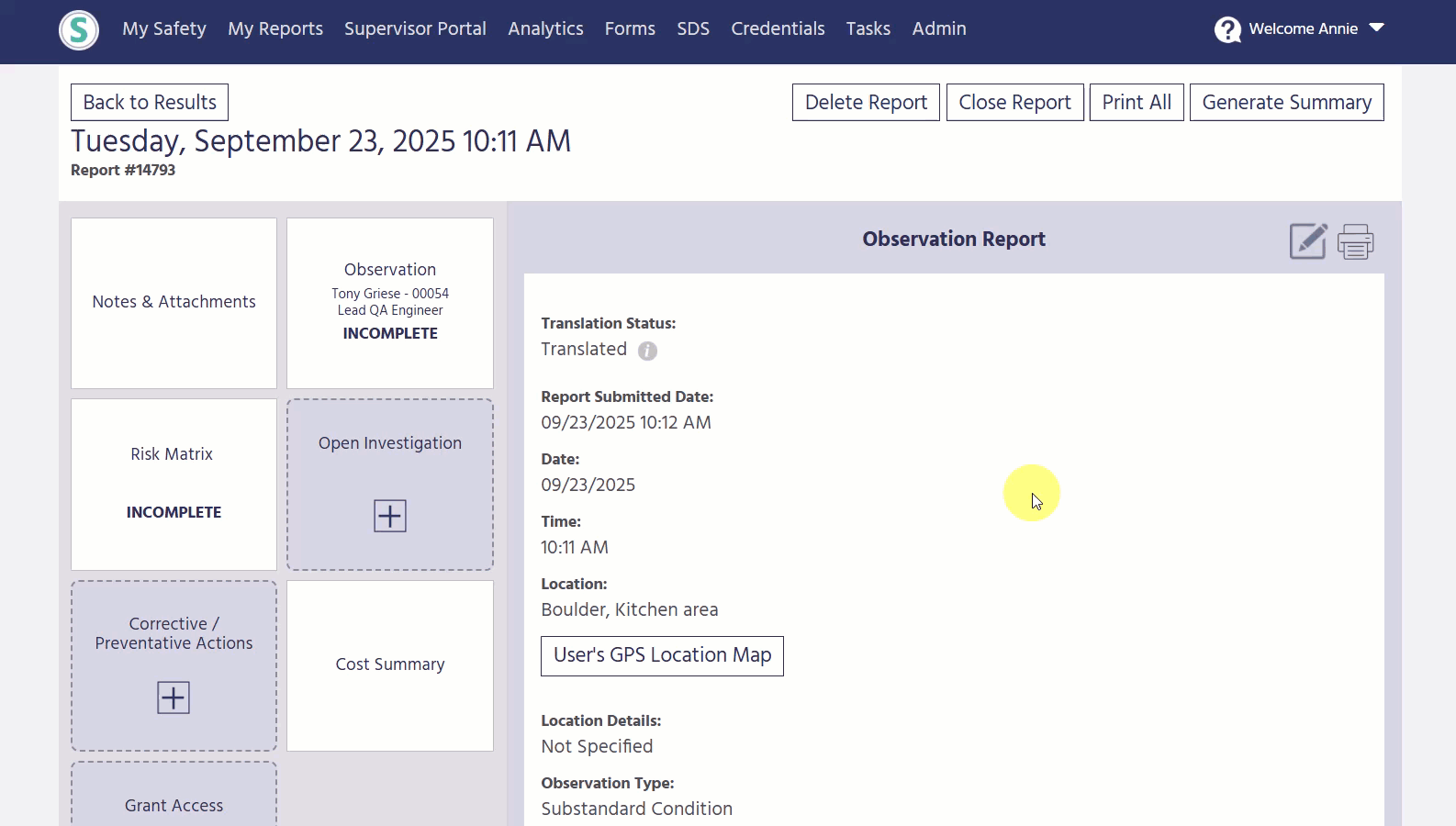Go to Supervisor Portal in navigation
1456x826 pixels.
(415, 28)
